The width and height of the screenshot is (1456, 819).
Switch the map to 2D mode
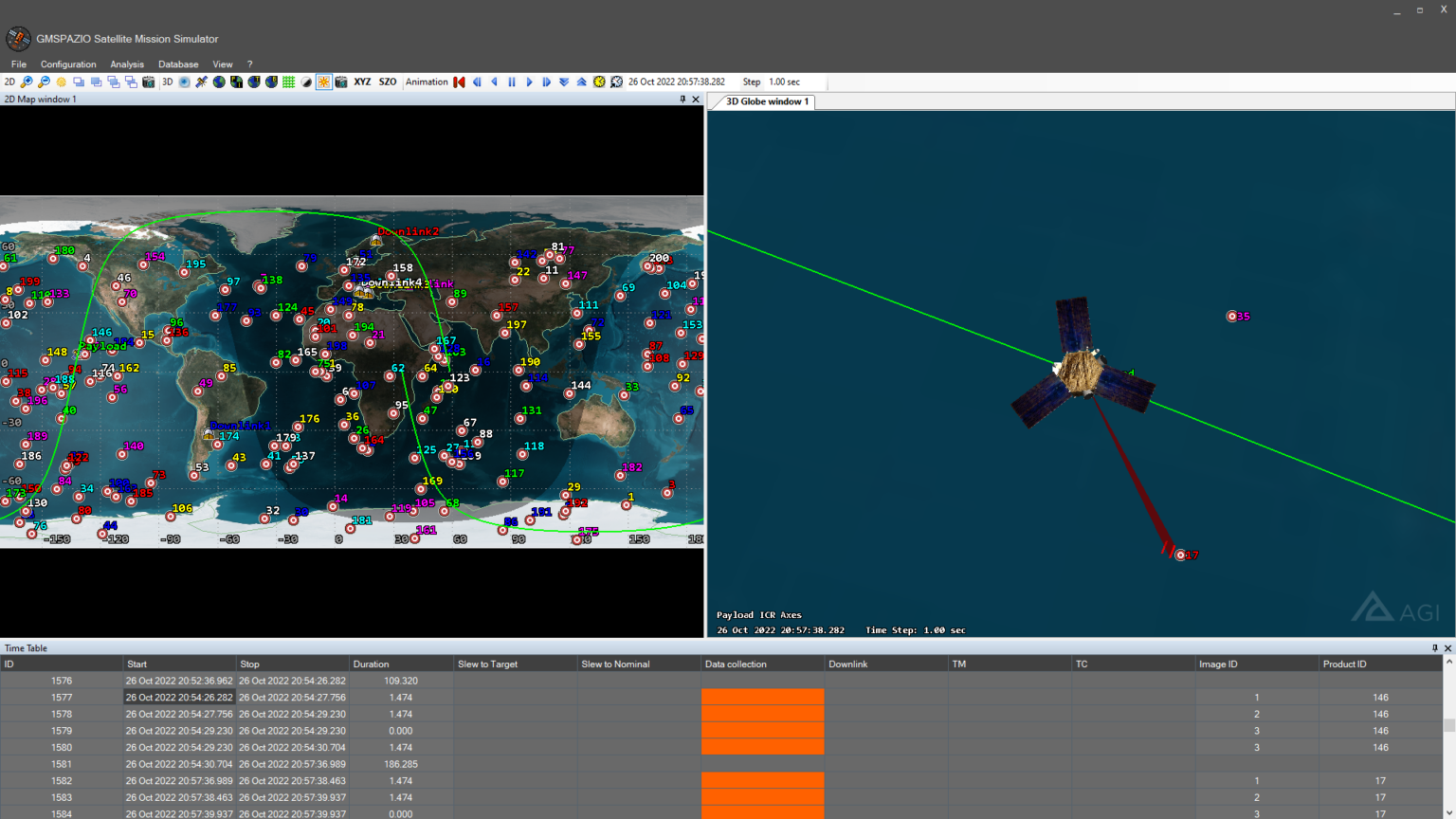click(9, 82)
